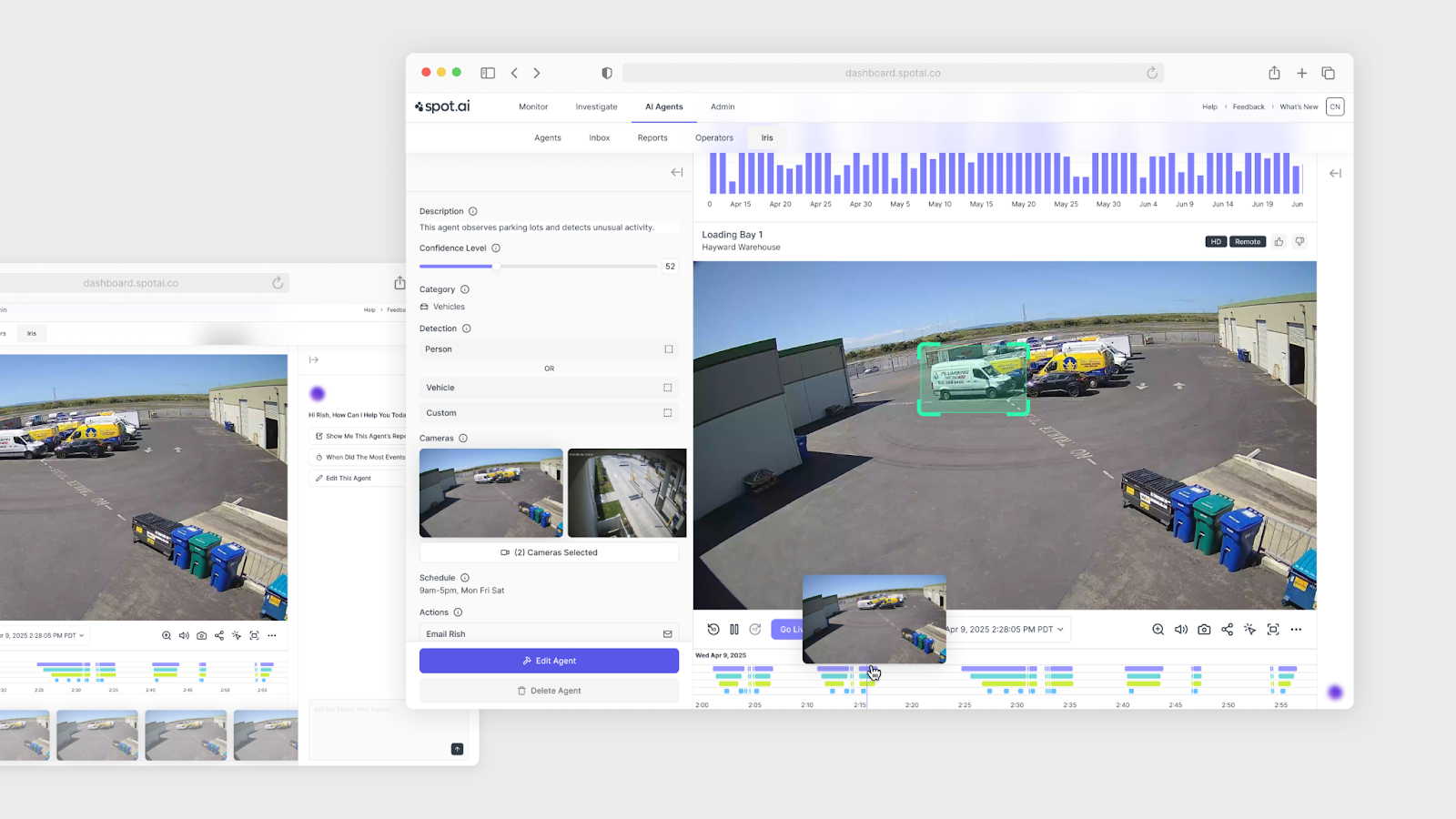The image size is (1456, 819).
Task: Open the three-dots more options menu
Action: click(x=1296, y=629)
